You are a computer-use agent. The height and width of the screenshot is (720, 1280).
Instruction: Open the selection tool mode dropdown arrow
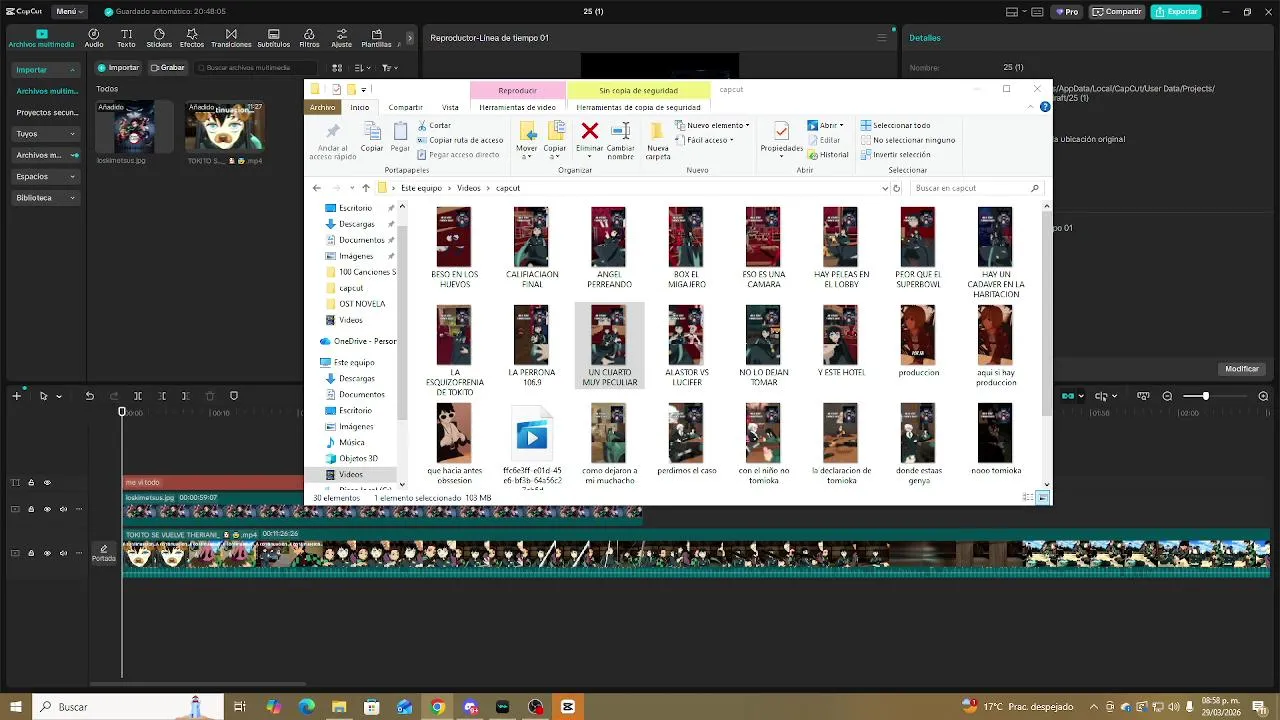(x=58, y=396)
